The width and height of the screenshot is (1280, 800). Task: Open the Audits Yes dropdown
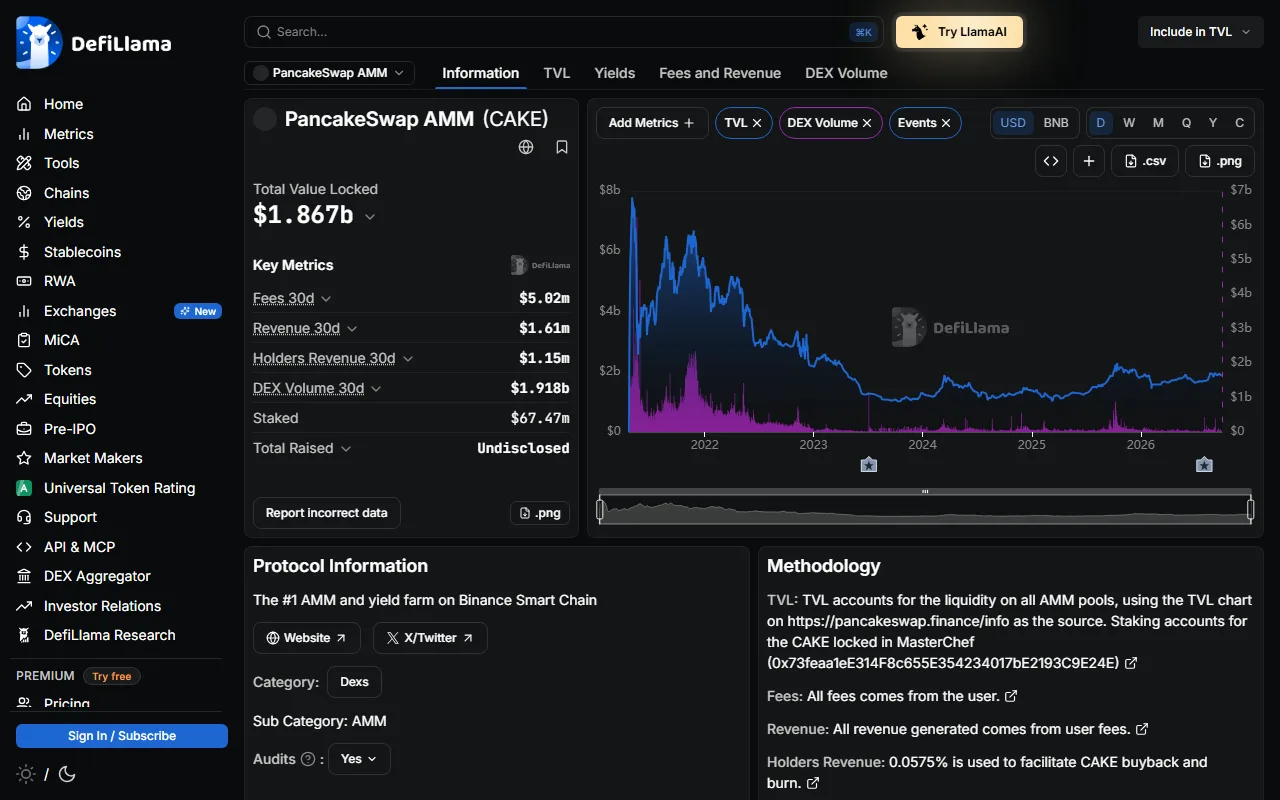pos(359,759)
